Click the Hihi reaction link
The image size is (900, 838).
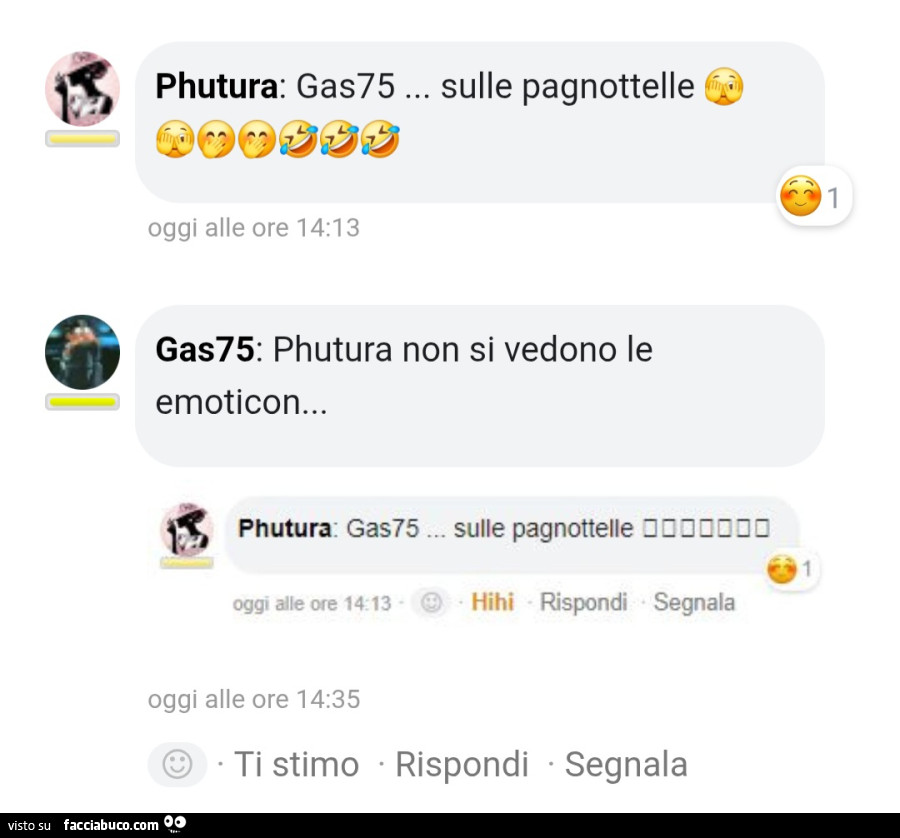point(492,602)
